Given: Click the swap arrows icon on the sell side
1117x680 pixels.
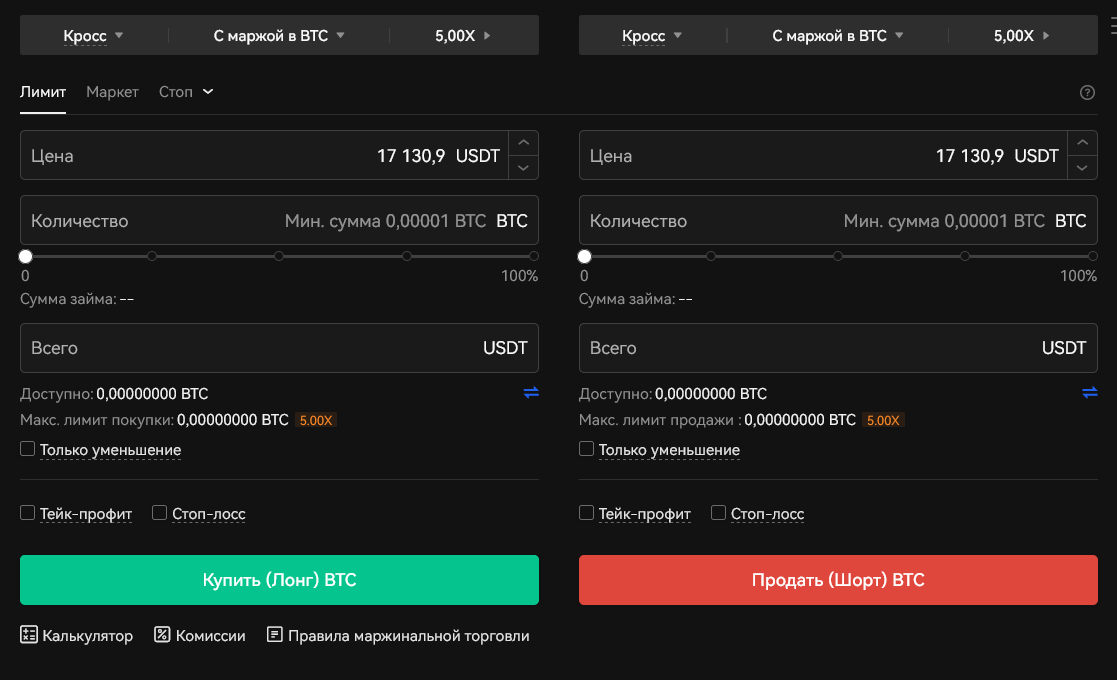Looking at the screenshot, I should tap(1089, 392).
